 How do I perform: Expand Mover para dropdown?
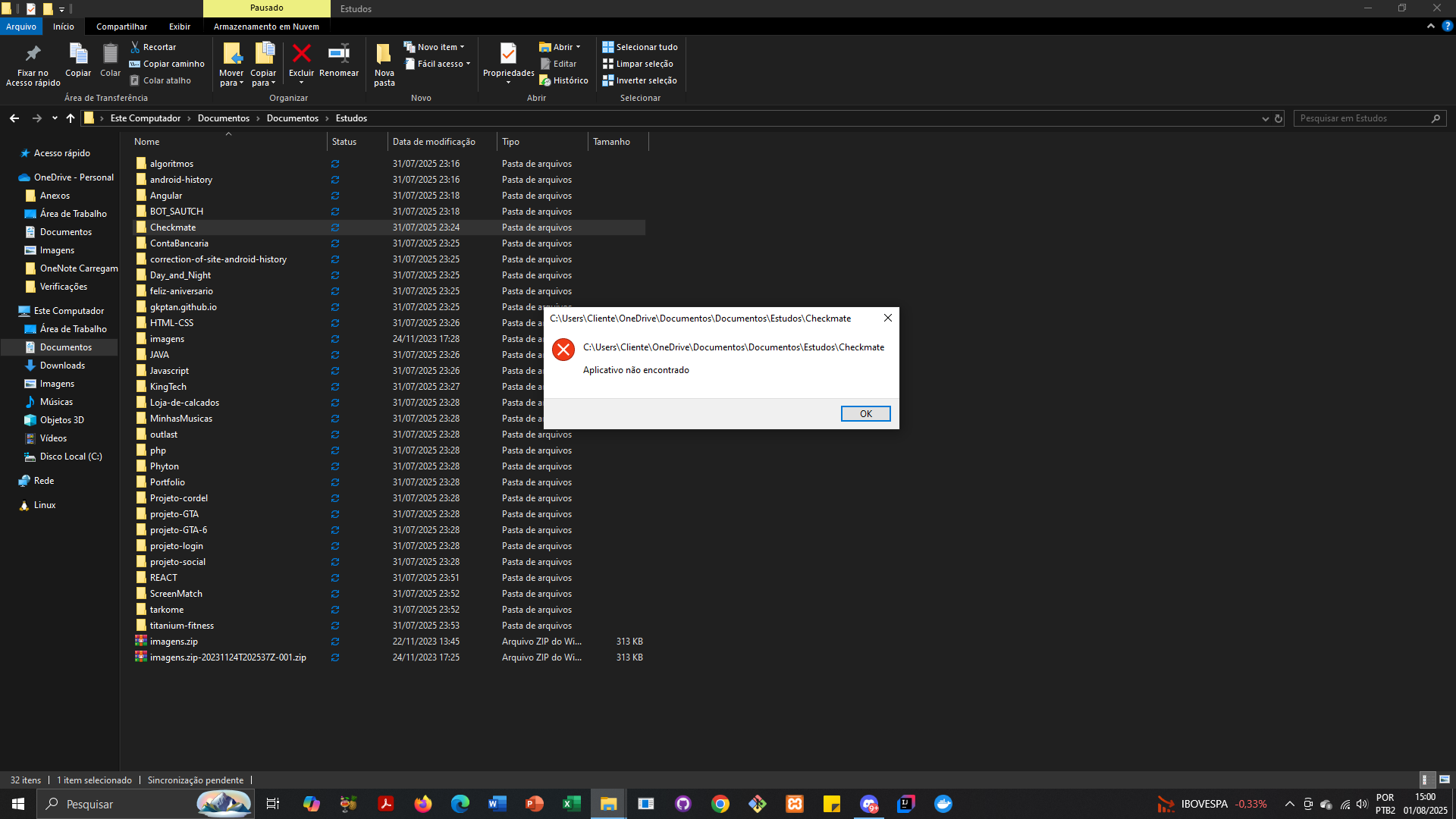231,78
